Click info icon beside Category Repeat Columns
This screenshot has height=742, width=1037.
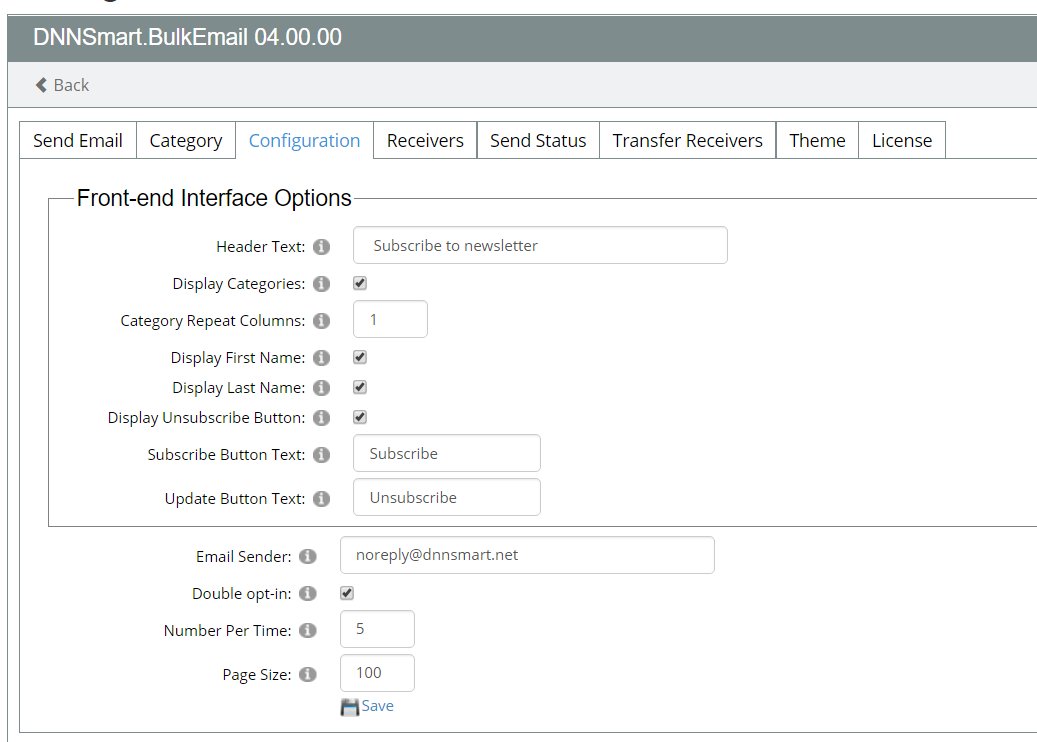point(321,321)
